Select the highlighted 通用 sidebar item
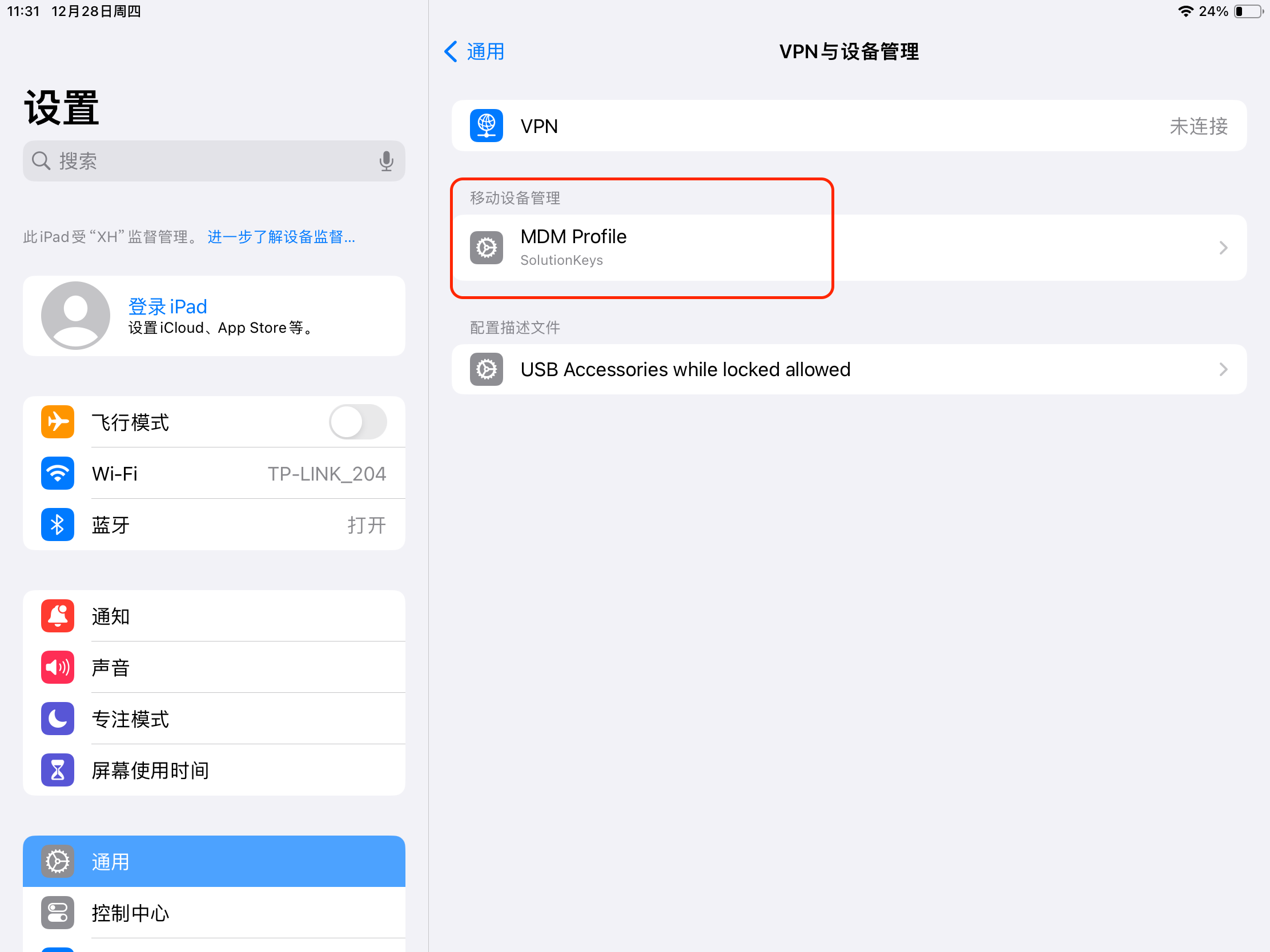1270x952 pixels. tap(214, 861)
